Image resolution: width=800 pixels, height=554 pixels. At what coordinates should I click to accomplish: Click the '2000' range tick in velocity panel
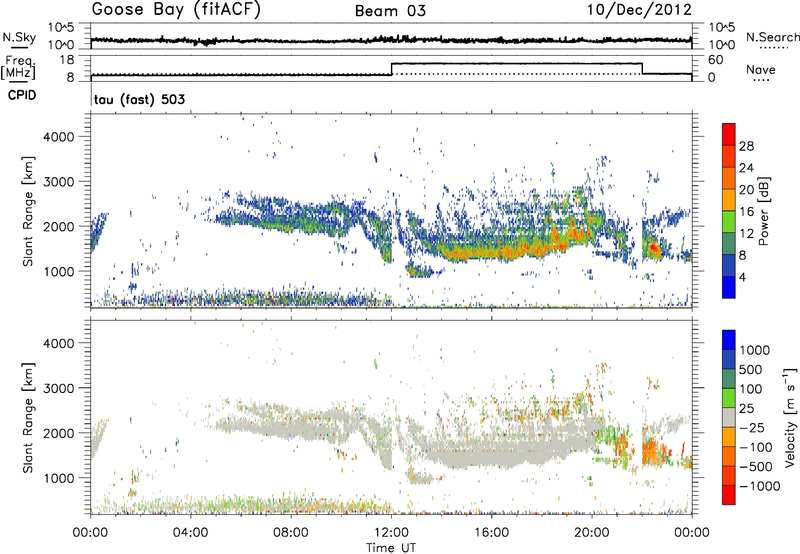pyautogui.click(x=58, y=433)
